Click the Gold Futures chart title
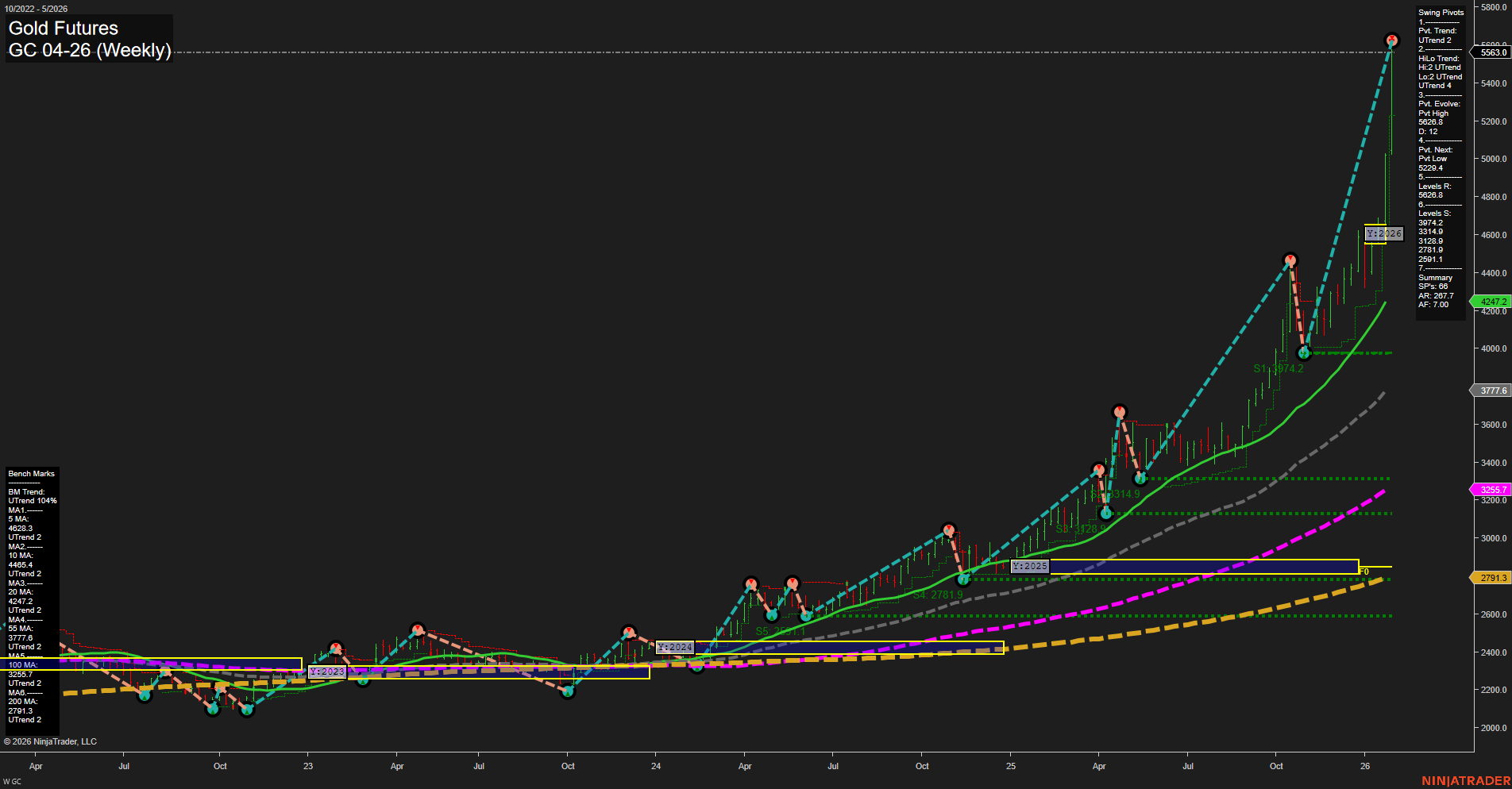 coord(63,28)
